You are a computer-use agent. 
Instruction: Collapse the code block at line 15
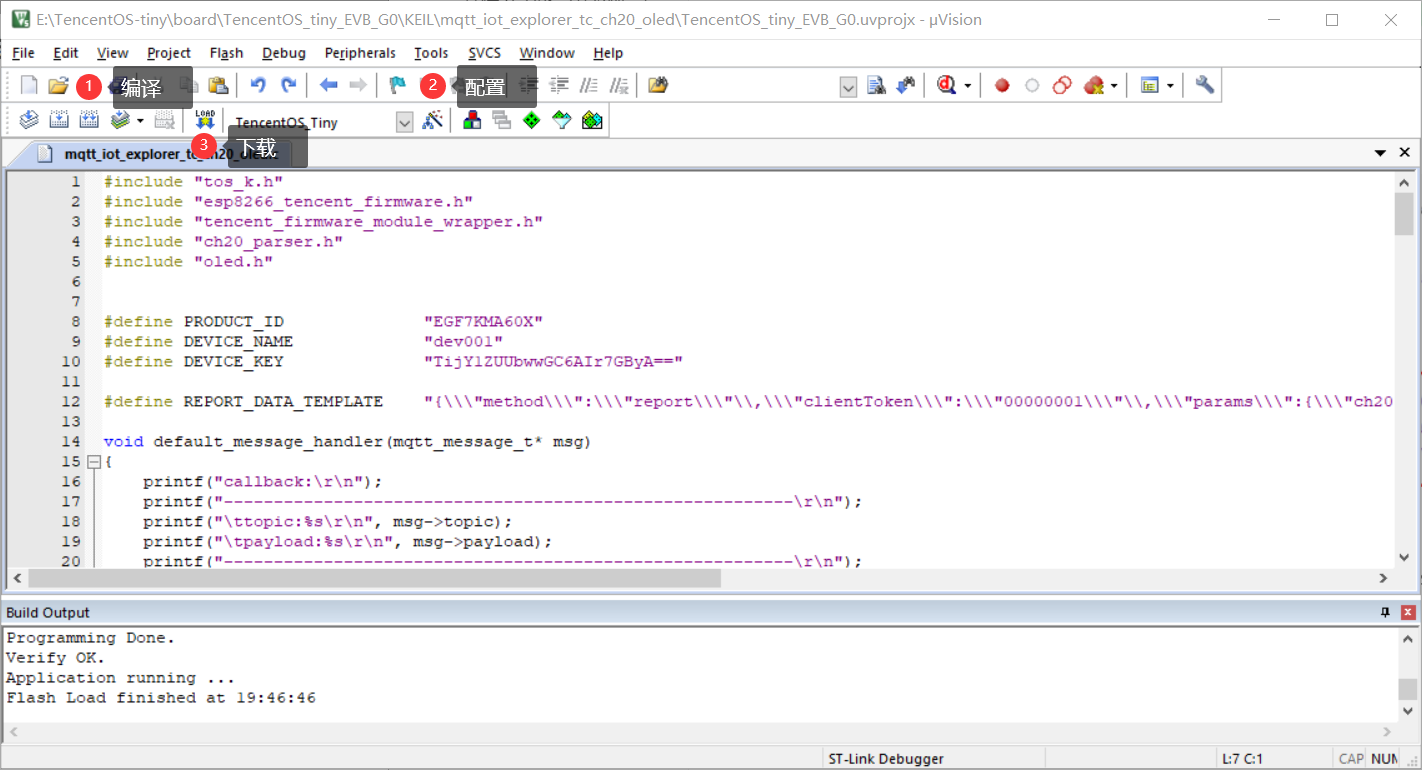click(94, 462)
